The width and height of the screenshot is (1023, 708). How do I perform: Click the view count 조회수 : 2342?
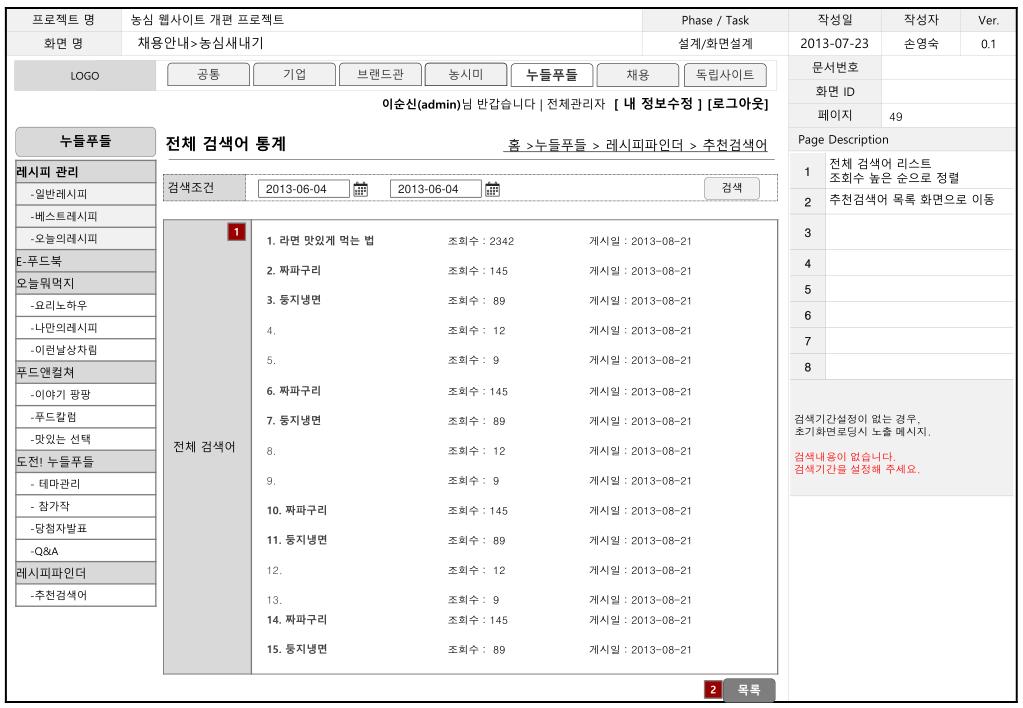coord(481,241)
